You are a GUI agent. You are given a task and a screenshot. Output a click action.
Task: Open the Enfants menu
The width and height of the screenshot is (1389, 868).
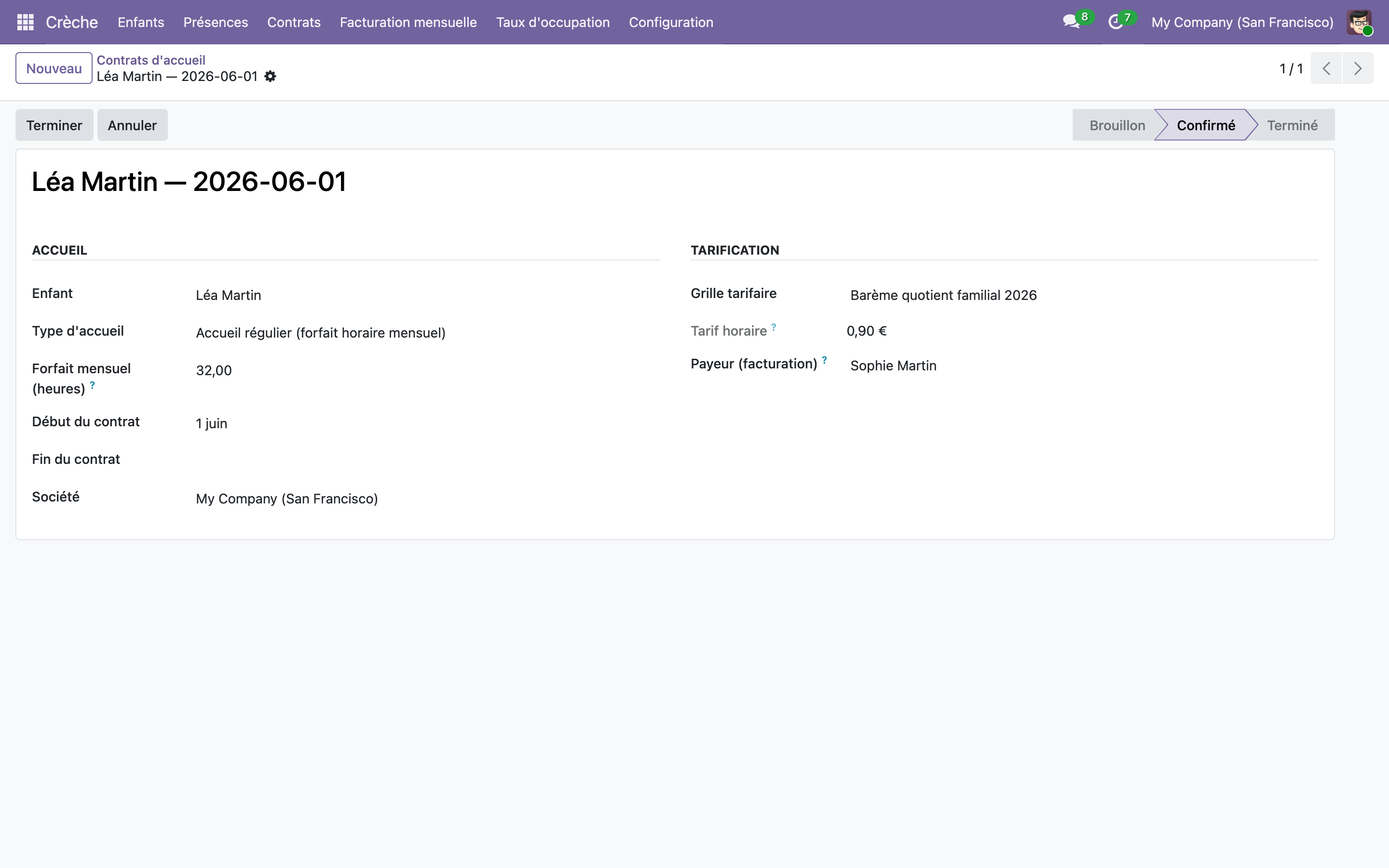point(141,22)
